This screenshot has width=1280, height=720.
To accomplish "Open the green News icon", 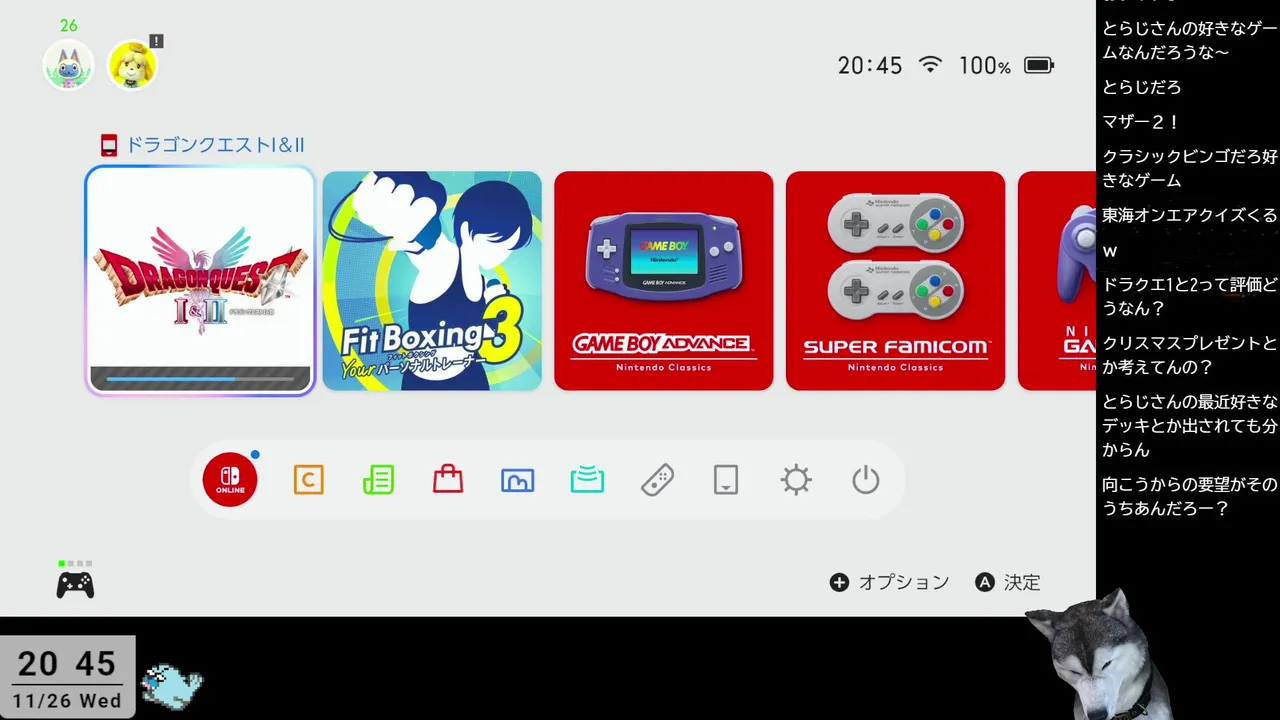I will pyautogui.click(x=378, y=481).
